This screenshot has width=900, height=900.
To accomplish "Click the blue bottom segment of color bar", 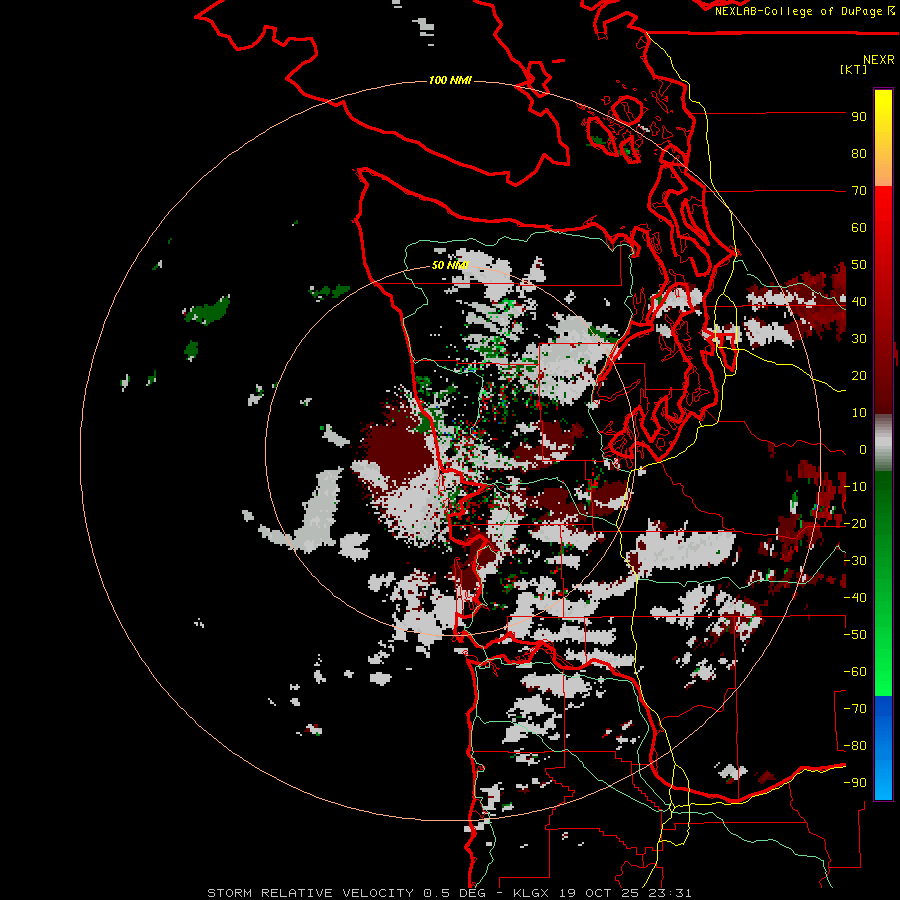I will click(883, 748).
